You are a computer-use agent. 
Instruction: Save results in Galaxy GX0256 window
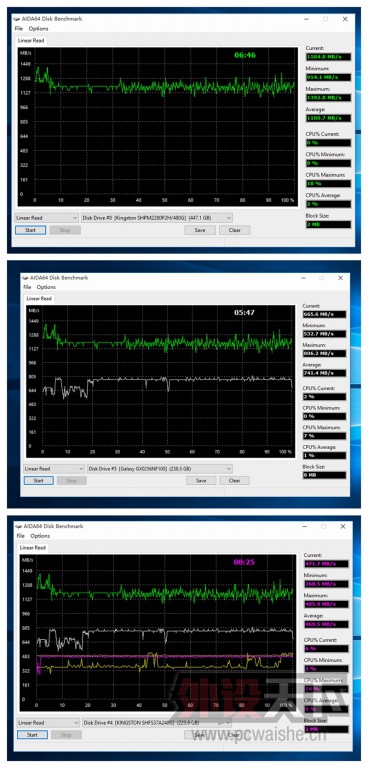(201, 480)
